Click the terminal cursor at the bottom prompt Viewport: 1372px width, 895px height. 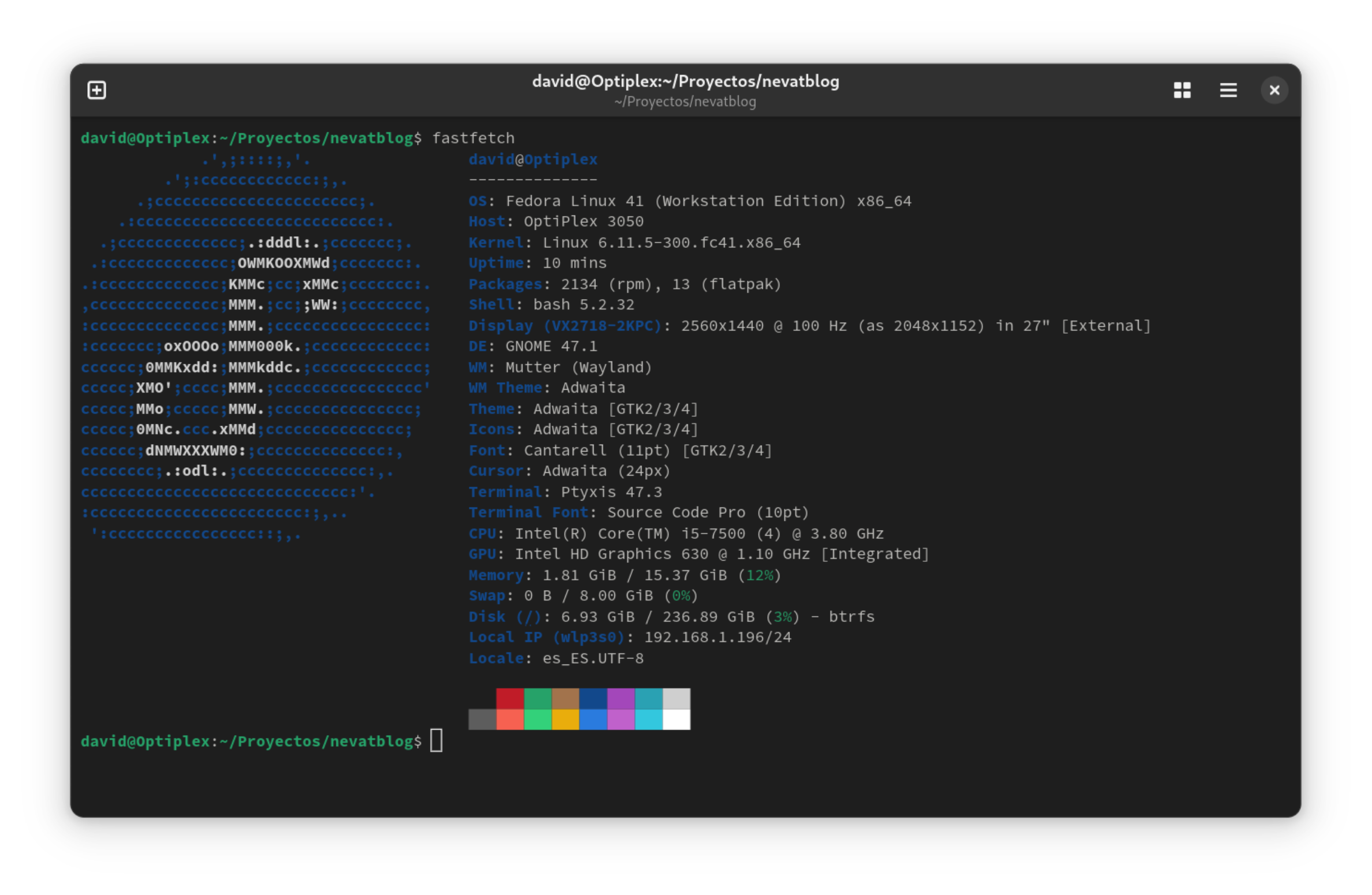(437, 741)
